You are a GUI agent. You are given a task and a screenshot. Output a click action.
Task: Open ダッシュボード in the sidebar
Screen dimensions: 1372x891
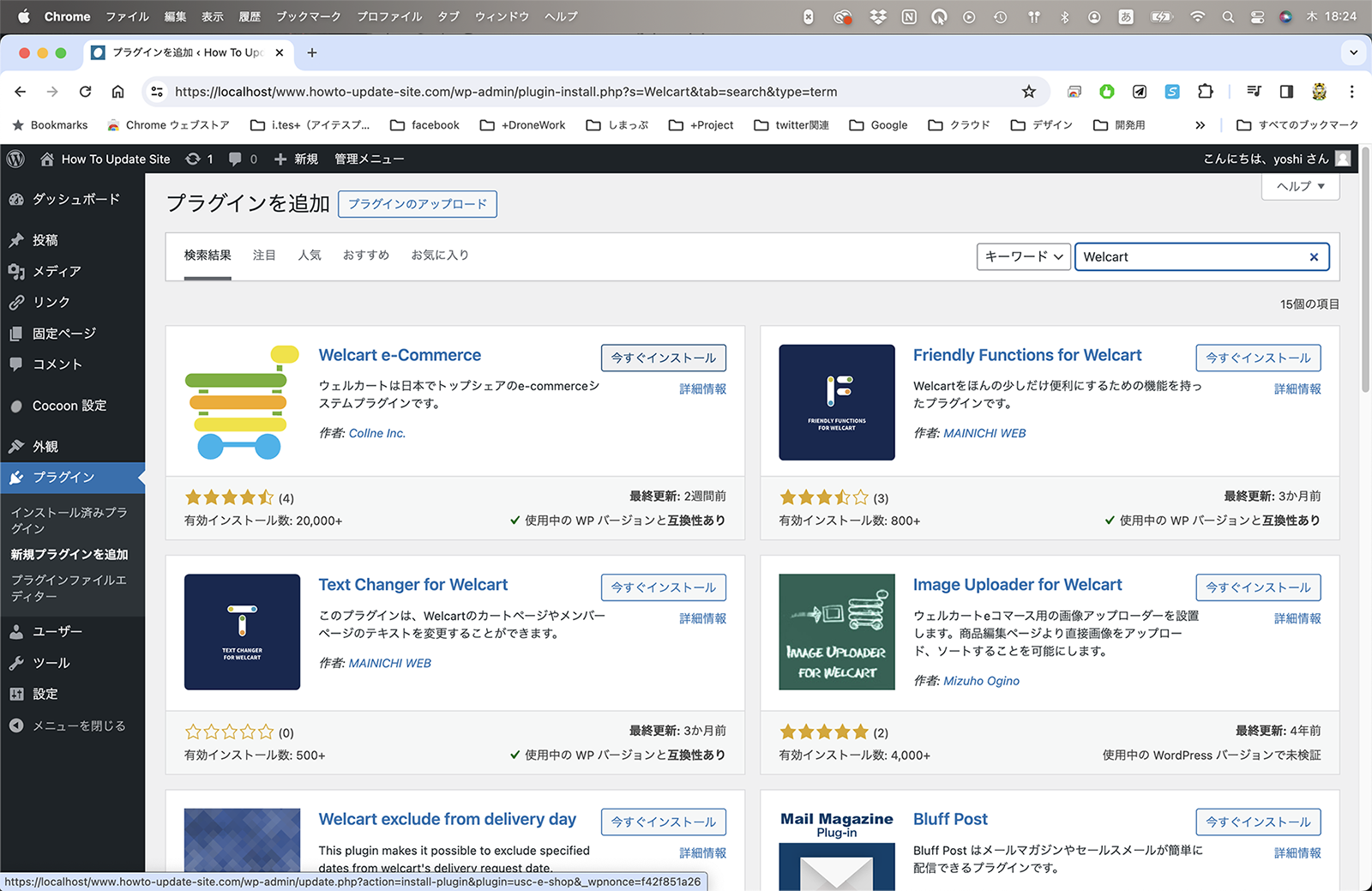(x=73, y=199)
